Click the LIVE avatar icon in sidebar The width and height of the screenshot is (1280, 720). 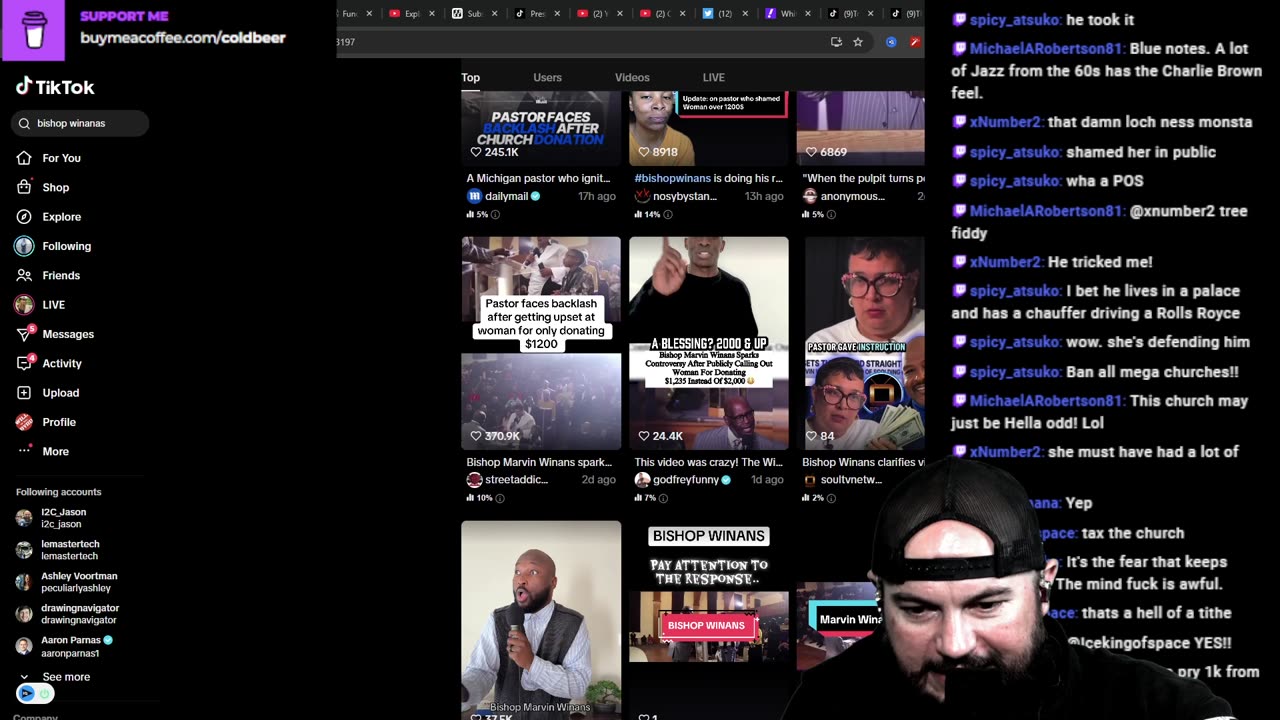24,304
